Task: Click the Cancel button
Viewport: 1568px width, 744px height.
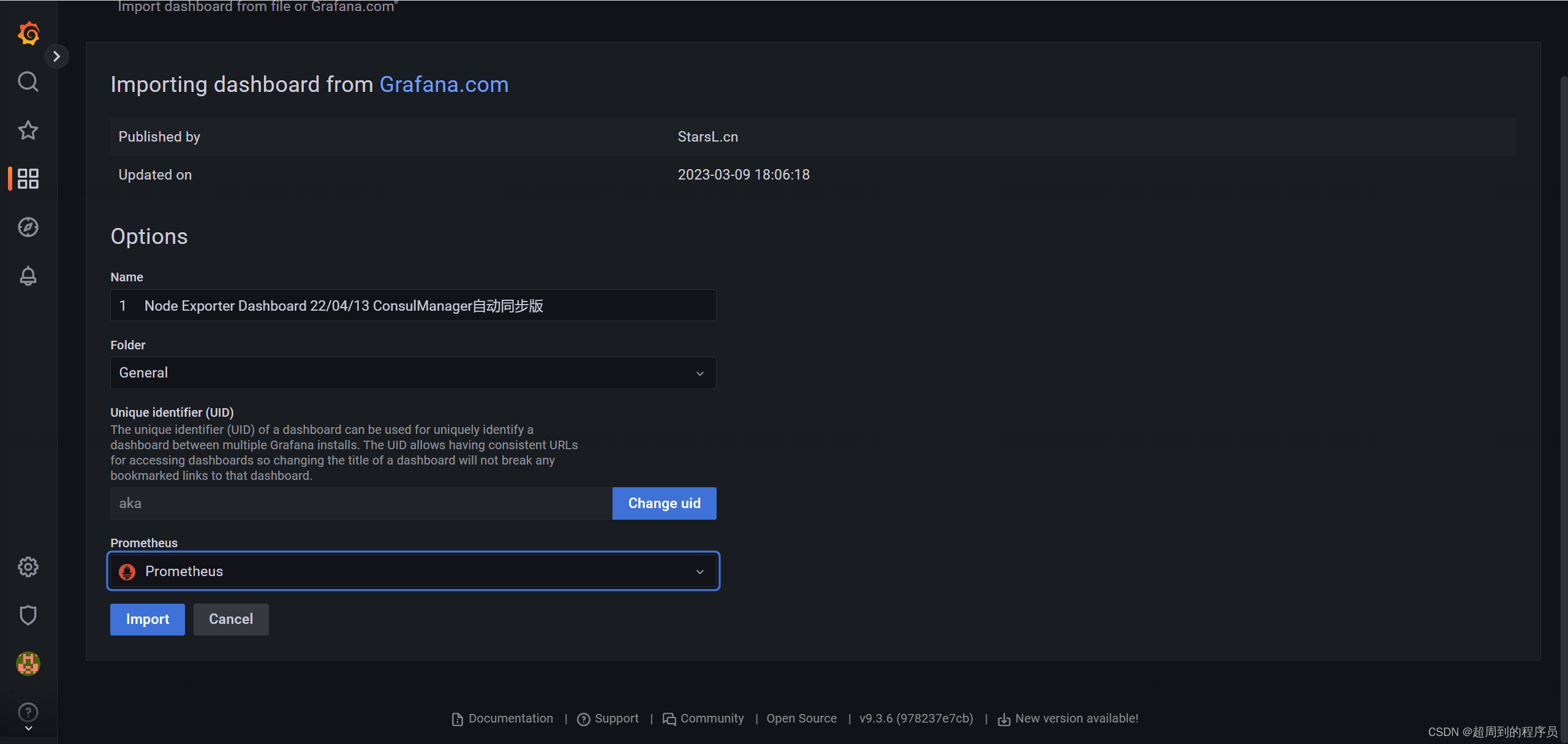Action: (x=231, y=619)
